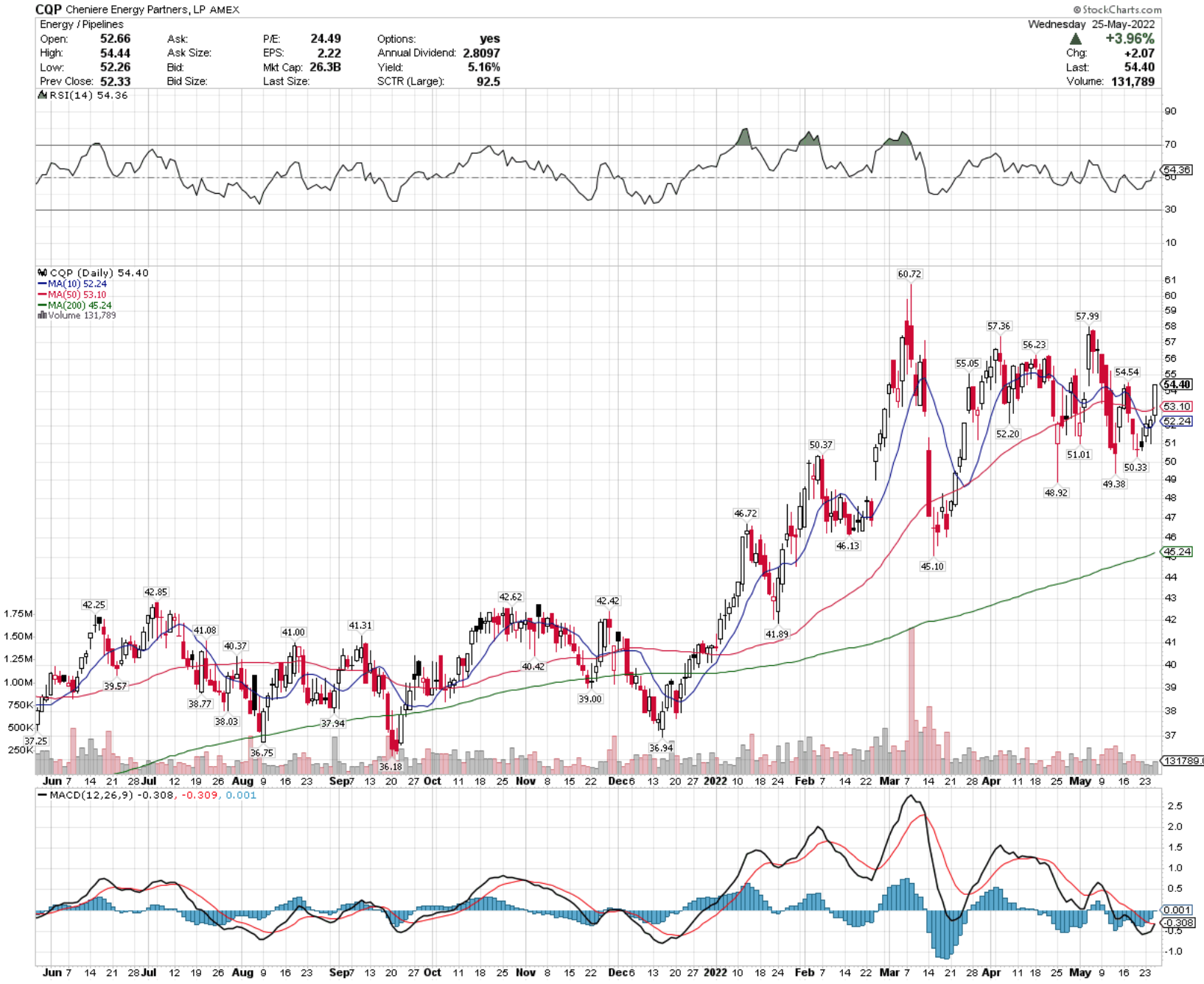This screenshot has height=984, width=1204.
Task: Click the Mkt Cap value 26.3B
Action: (325, 67)
